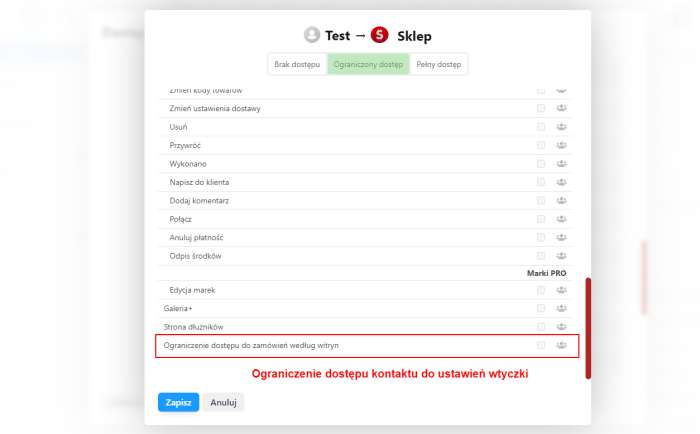This screenshot has width=700, height=434.
Task: Click group icon for Strona dłużników
Action: pos(561,326)
